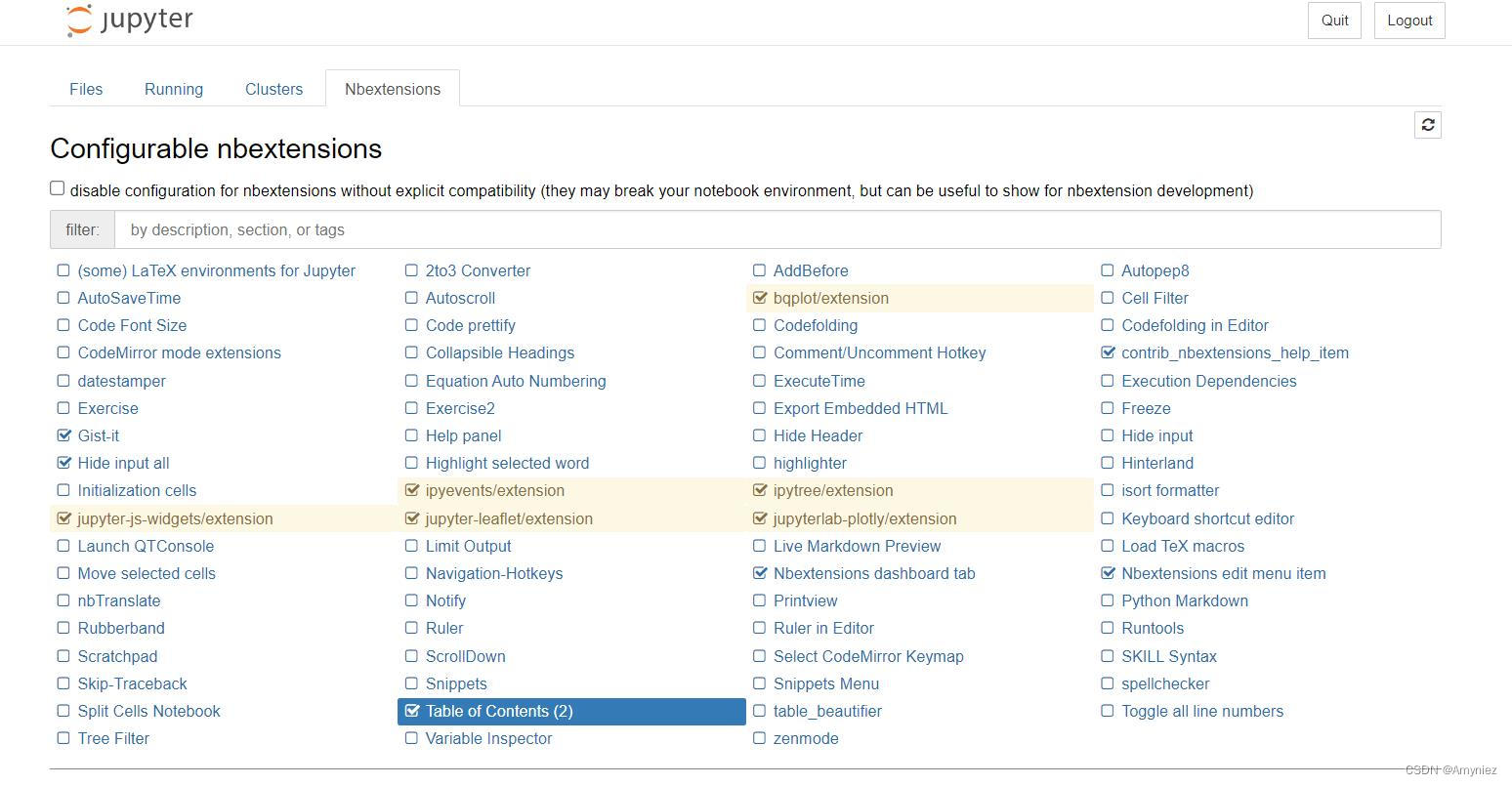Open the Execution Dependencies link

[1208, 381]
